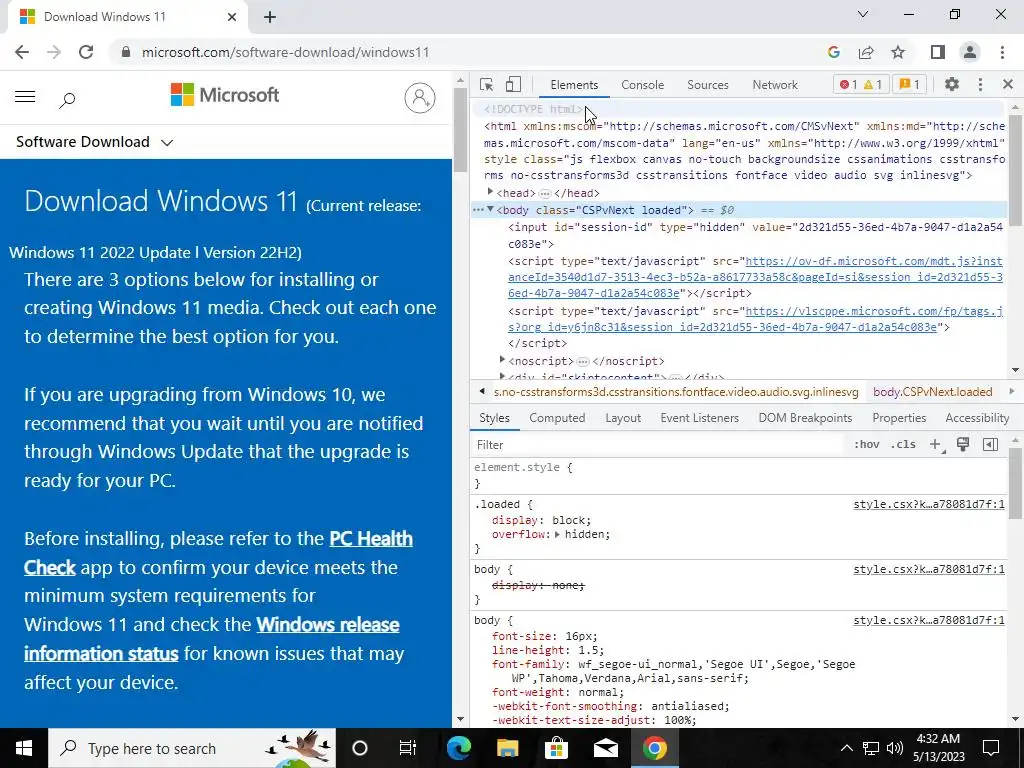Open Chrome three-dot menu
The height and width of the screenshot is (768, 1024).
pyautogui.click(x=1002, y=52)
